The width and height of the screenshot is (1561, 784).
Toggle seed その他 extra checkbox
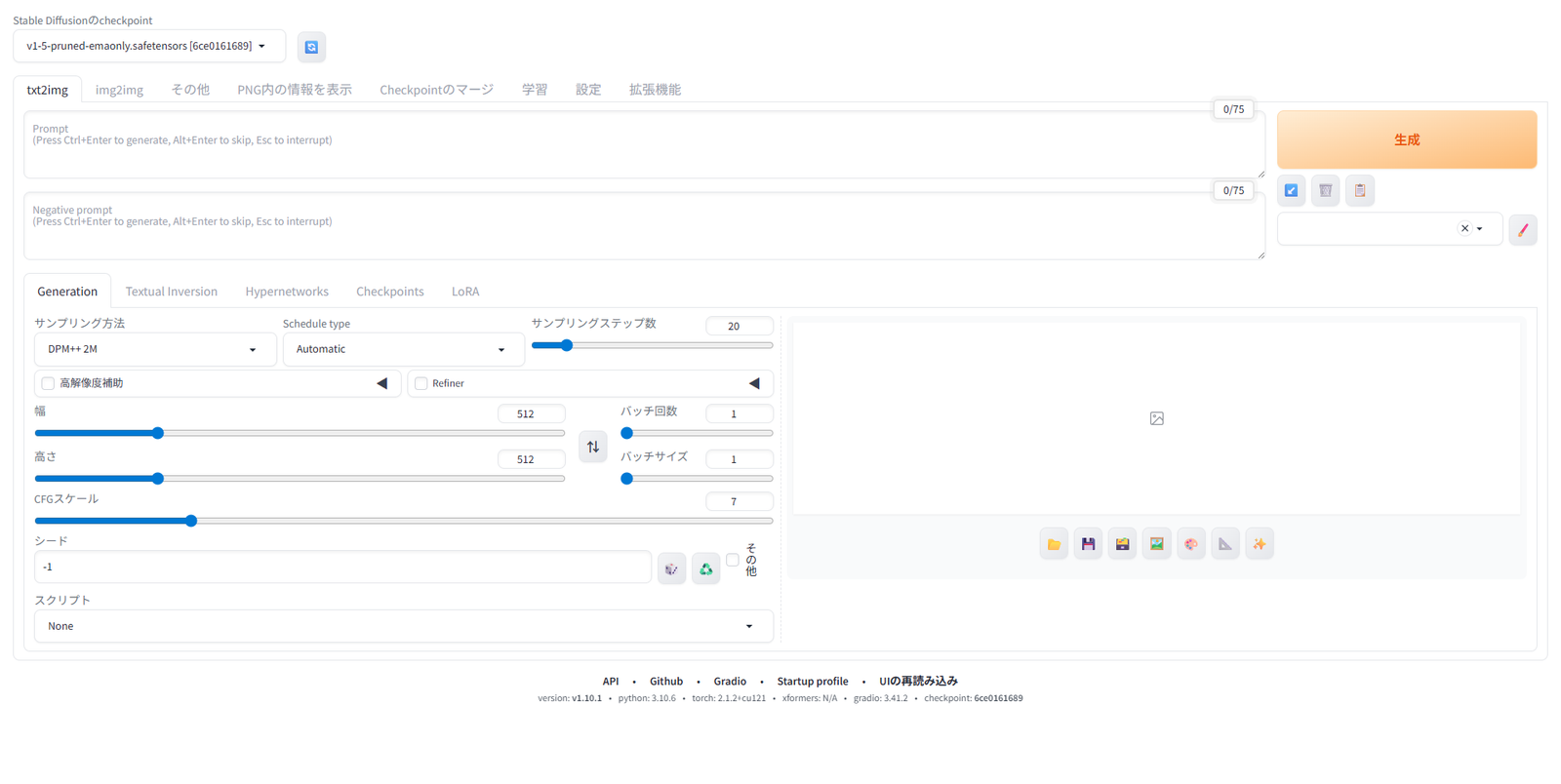(732, 560)
